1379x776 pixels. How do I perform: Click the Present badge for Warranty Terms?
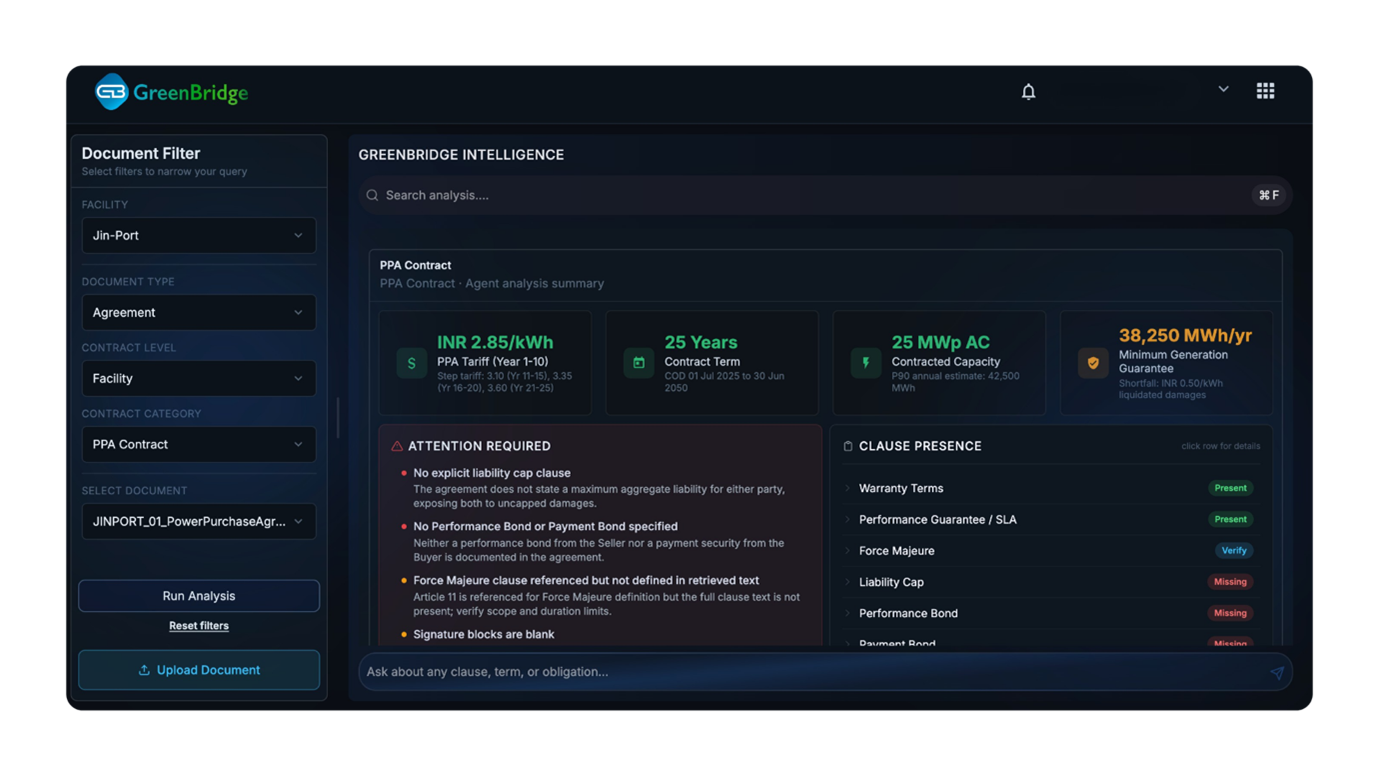point(1230,488)
